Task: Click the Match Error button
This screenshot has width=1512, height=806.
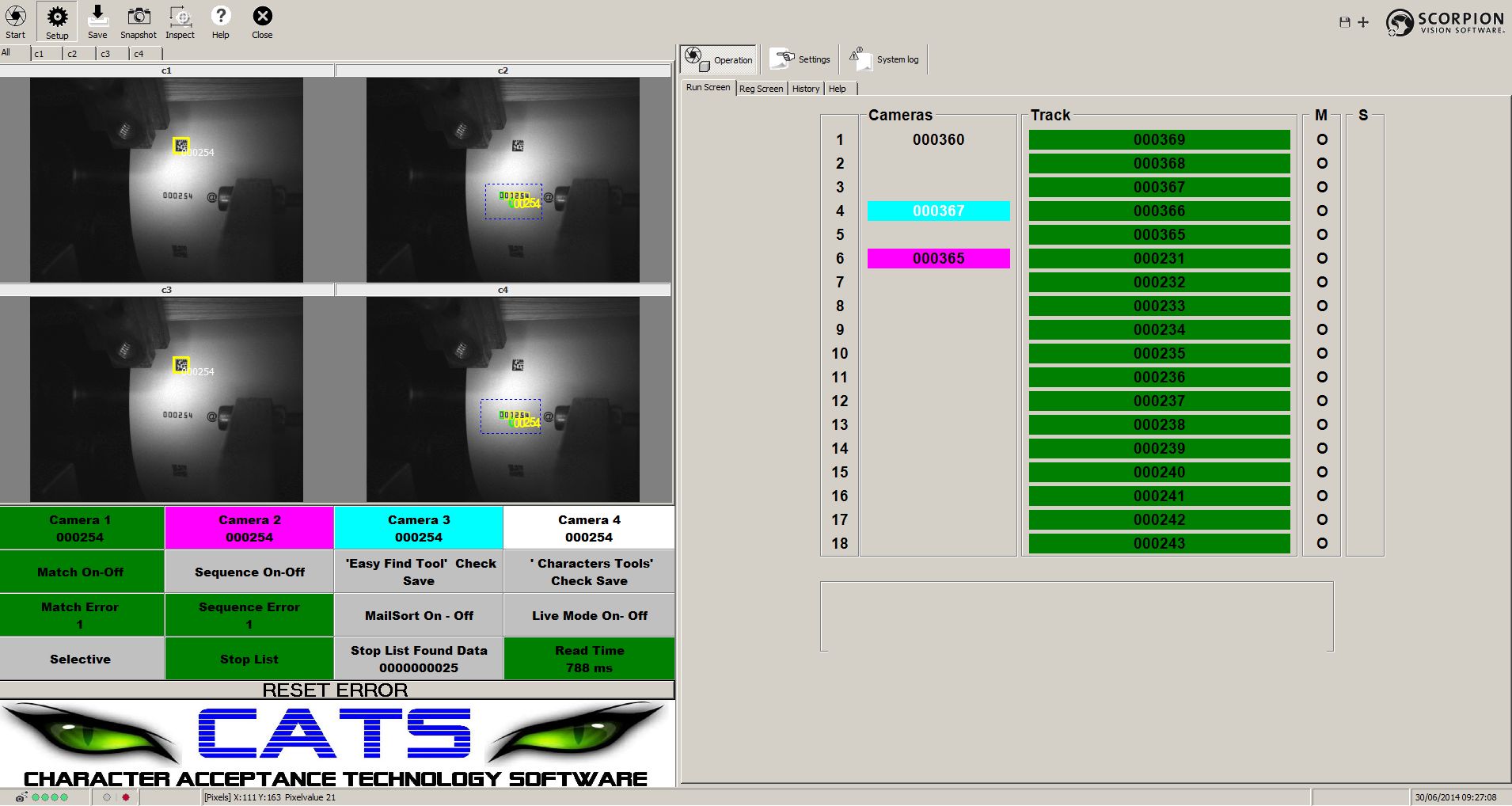Action: coord(82,615)
